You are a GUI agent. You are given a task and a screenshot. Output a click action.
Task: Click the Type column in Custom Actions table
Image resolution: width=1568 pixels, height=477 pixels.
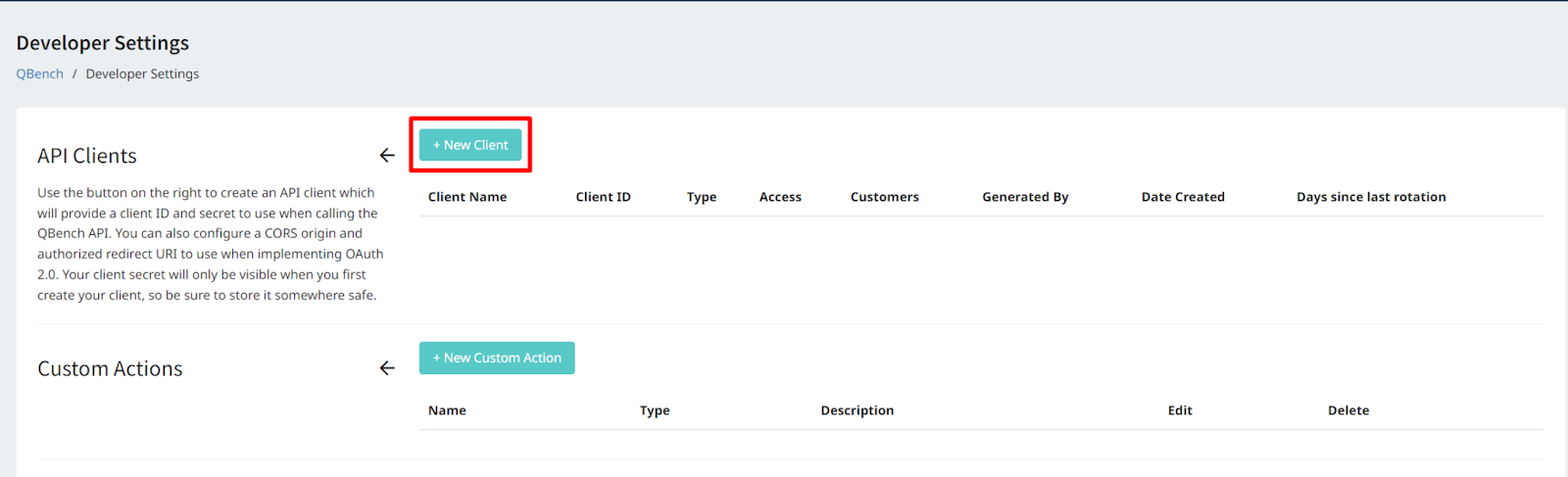(655, 410)
